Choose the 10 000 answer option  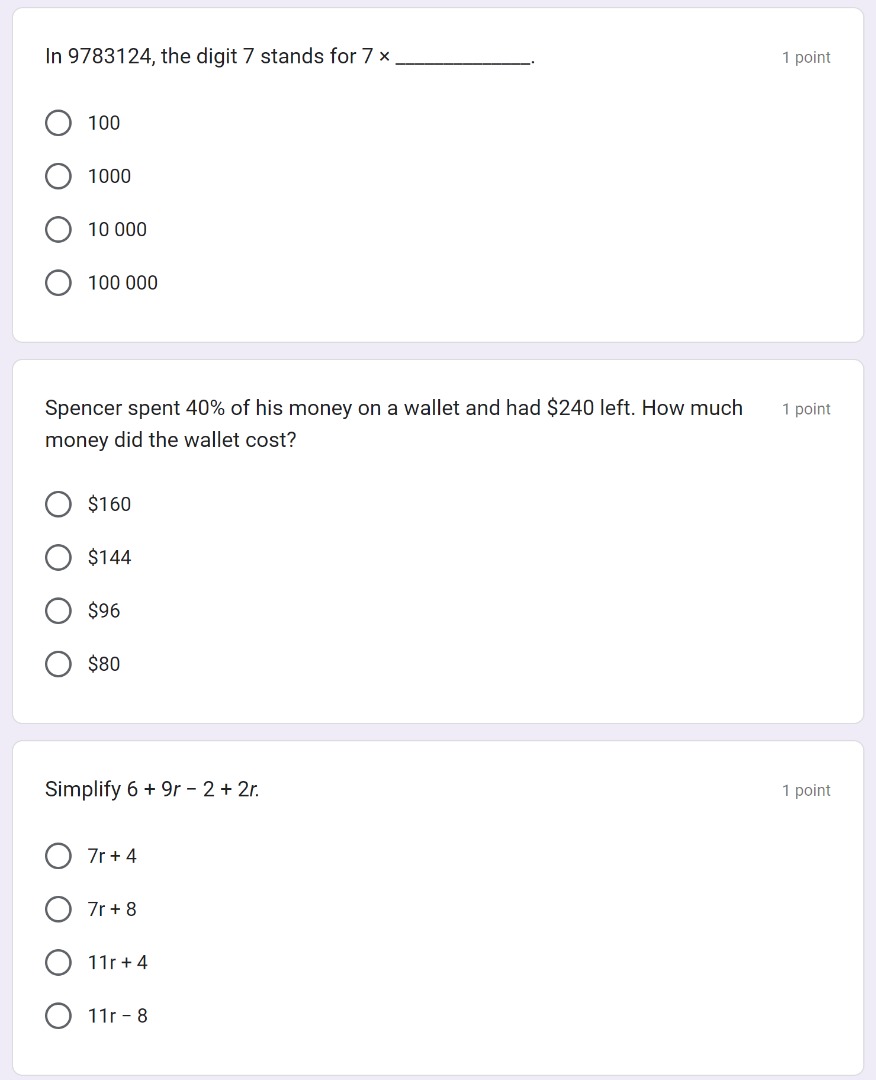[58, 229]
